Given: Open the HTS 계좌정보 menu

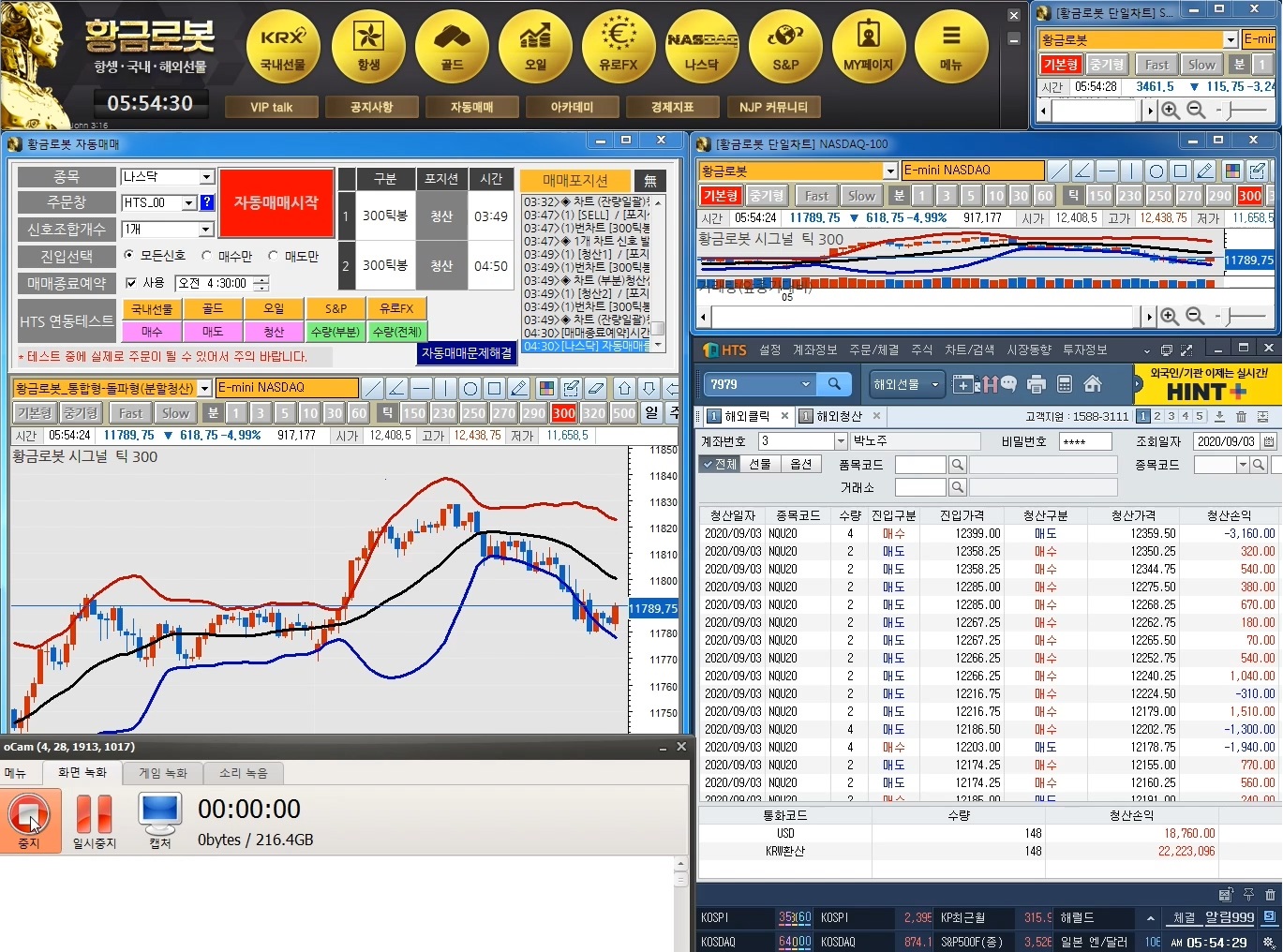Looking at the screenshot, I should click(x=814, y=350).
